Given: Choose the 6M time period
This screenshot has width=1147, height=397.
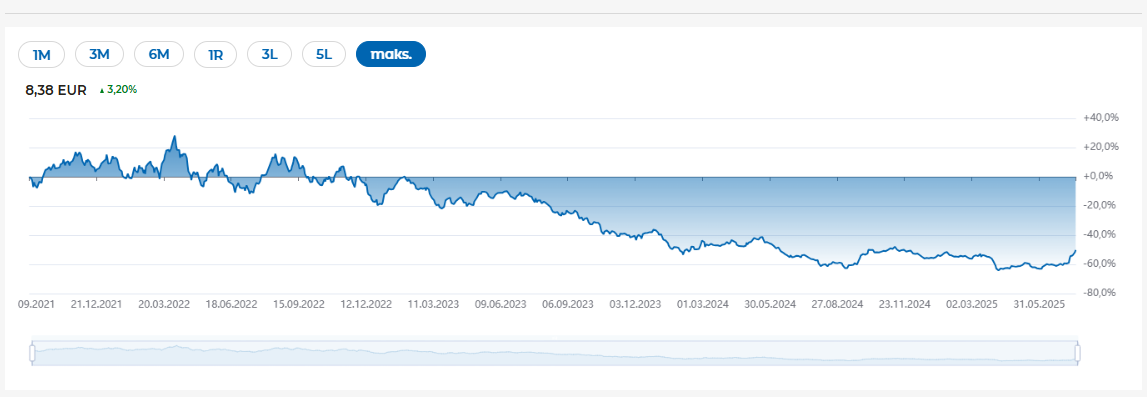Looking at the screenshot, I should pos(159,54).
